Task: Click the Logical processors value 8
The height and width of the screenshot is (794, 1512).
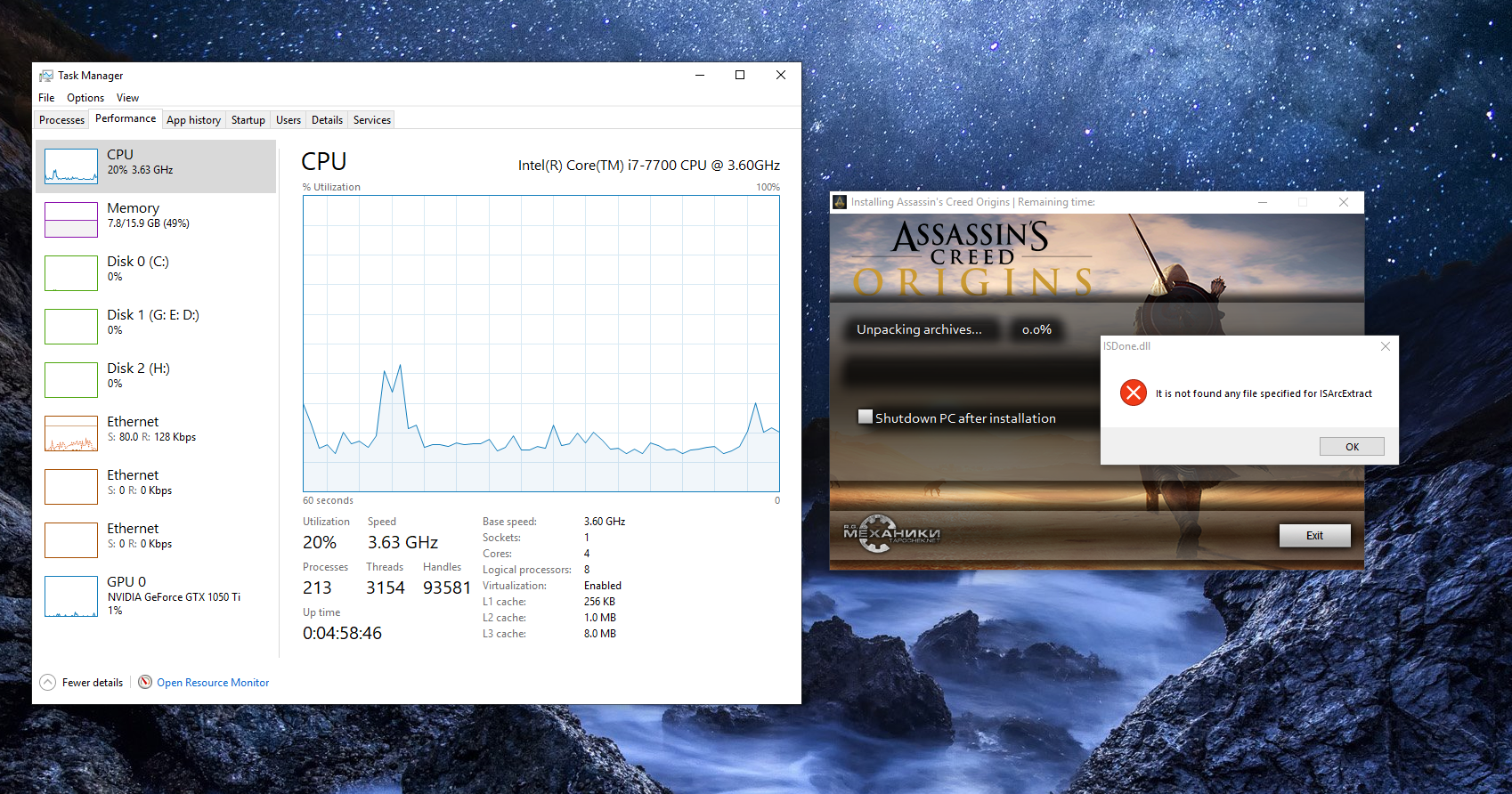Action: (587, 570)
